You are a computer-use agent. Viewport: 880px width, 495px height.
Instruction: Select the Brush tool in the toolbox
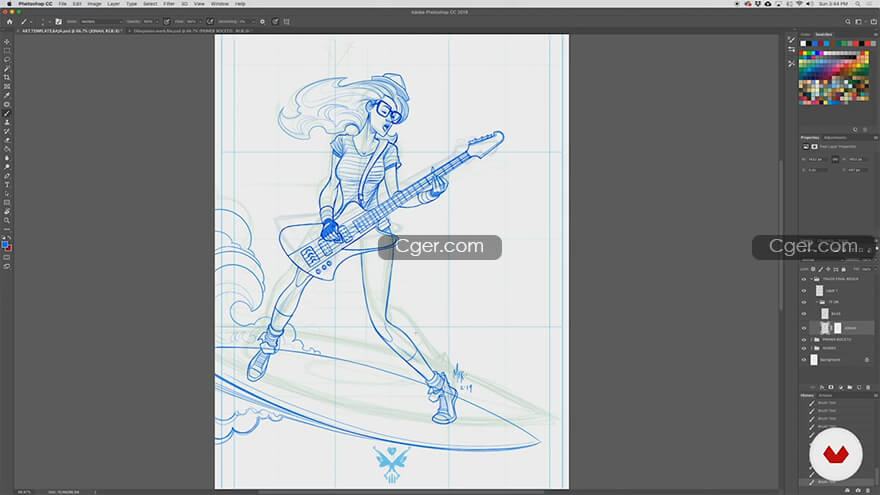pyautogui.click(x=7, y=113)
